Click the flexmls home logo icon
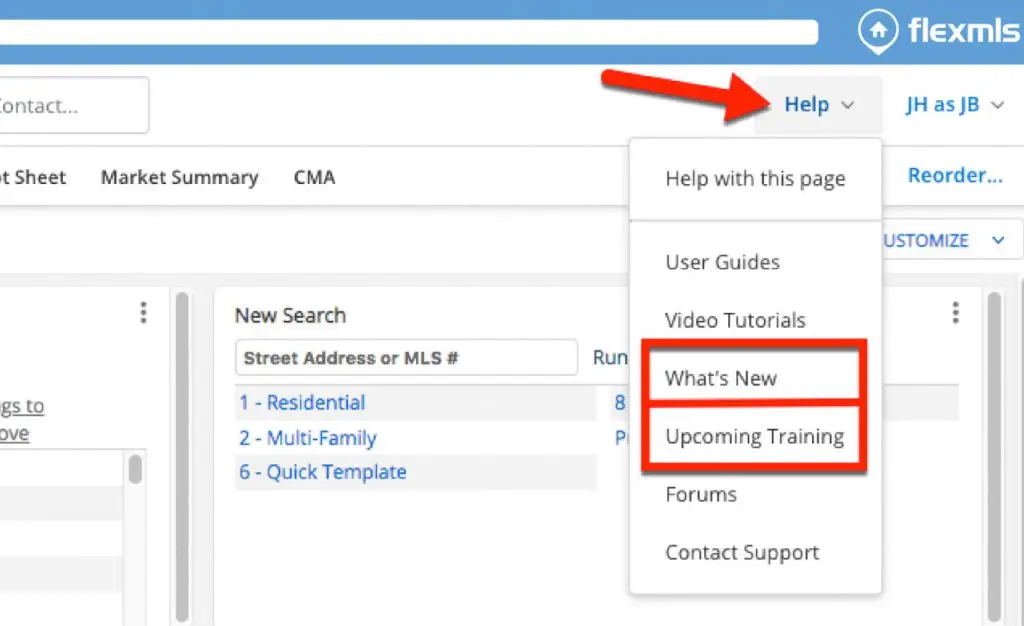Viewport: 1024px width, 626px height. (877, 31)
